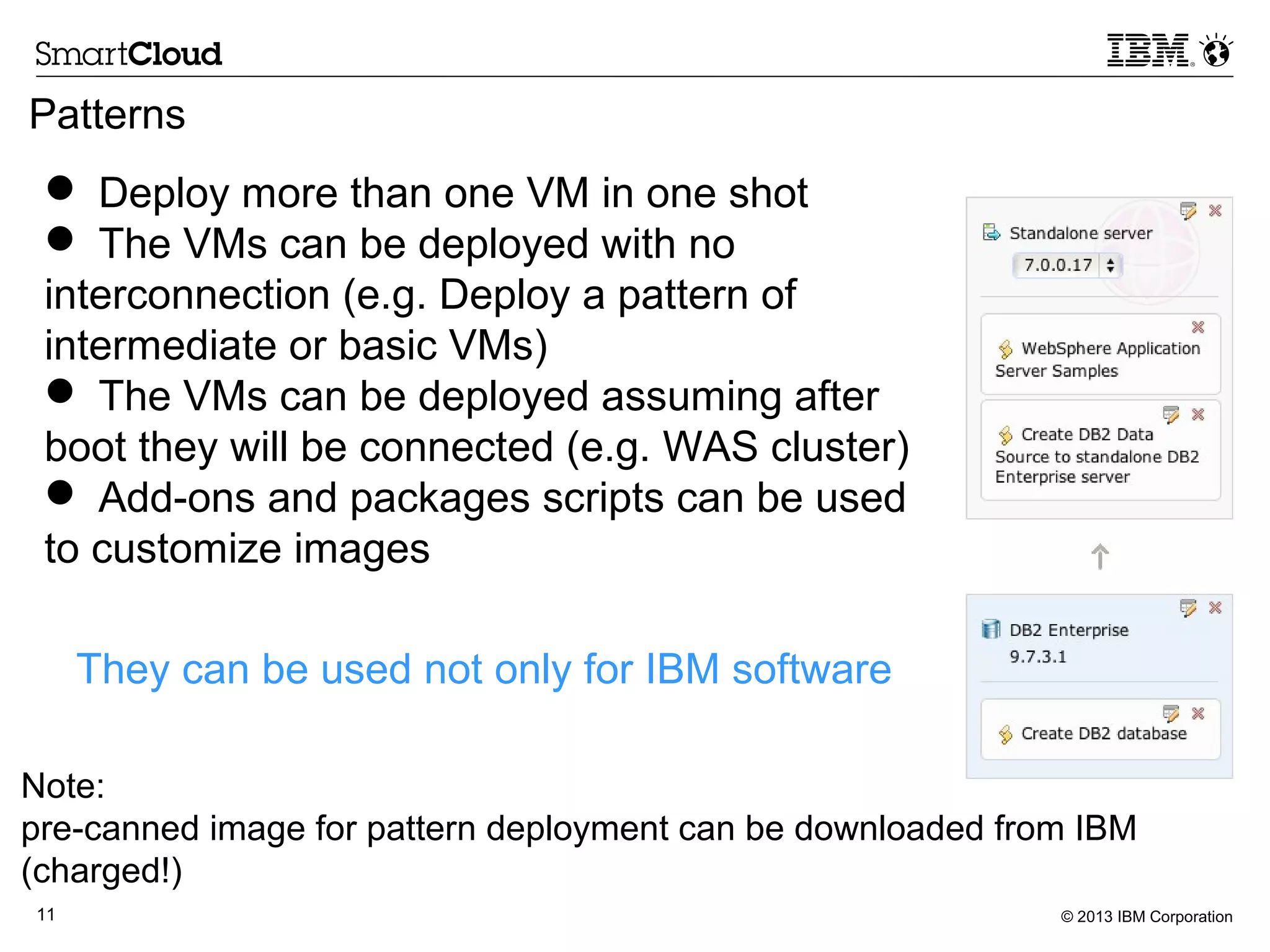
Task: Select the DB2 Enterprise label
Action: (x=1069, y=630)
